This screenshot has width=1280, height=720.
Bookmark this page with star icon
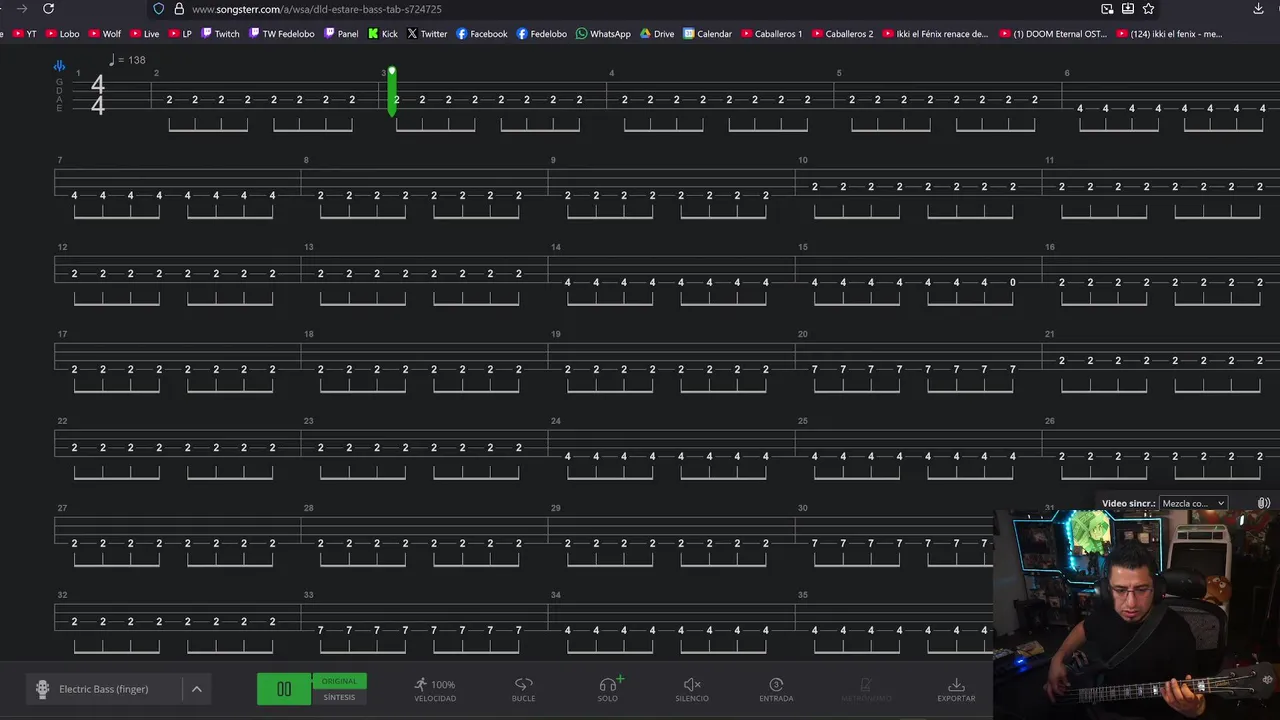click(1148, 9)
